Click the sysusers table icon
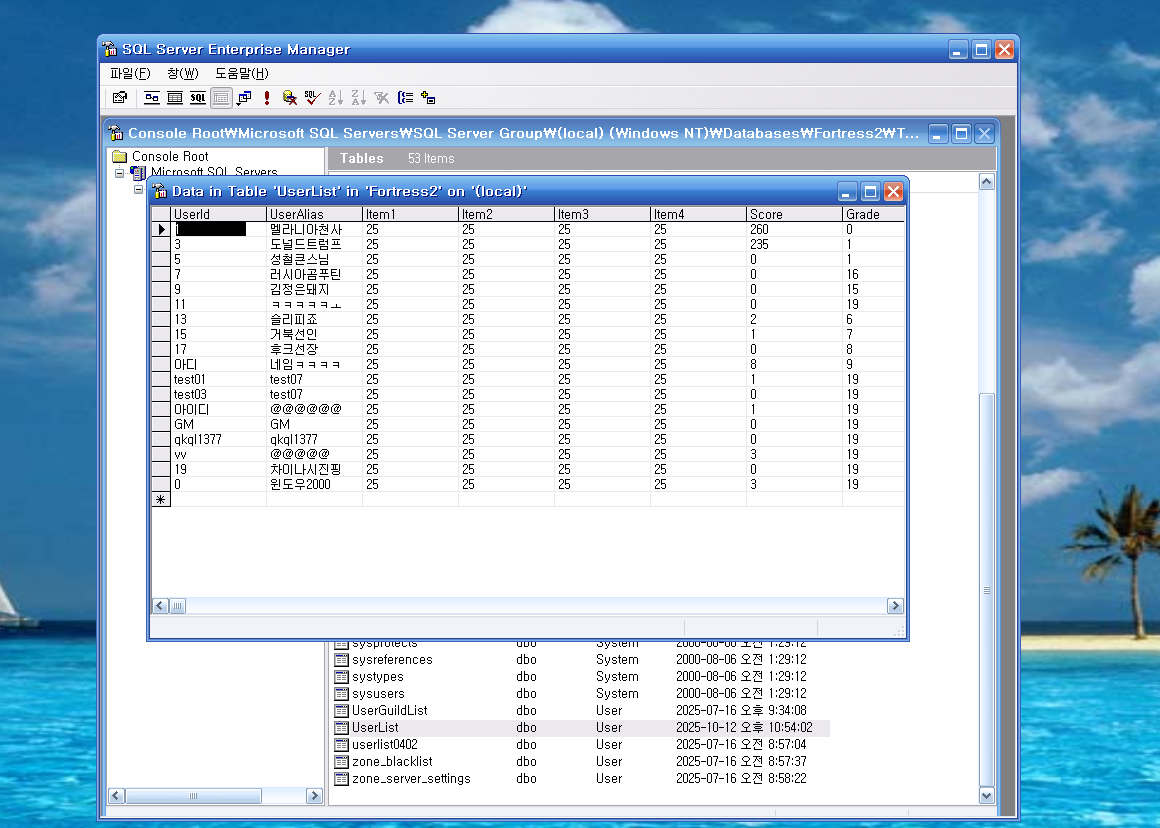 coord(341,693)
